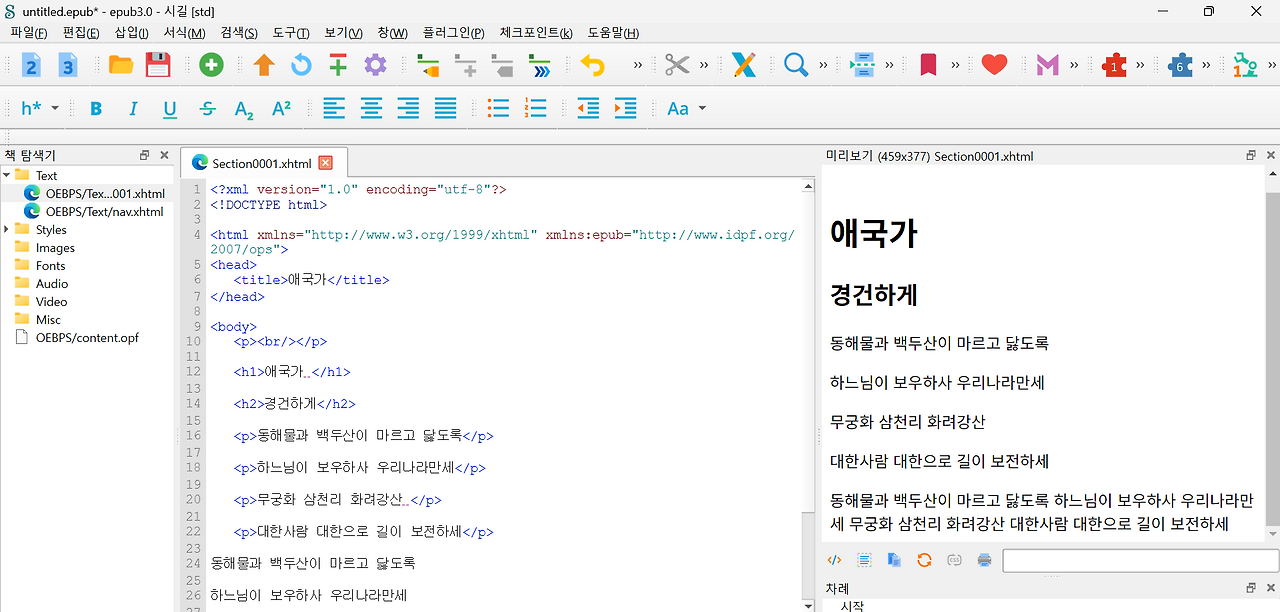Expand overflow chevron after bookmark icon

[955, 65]
